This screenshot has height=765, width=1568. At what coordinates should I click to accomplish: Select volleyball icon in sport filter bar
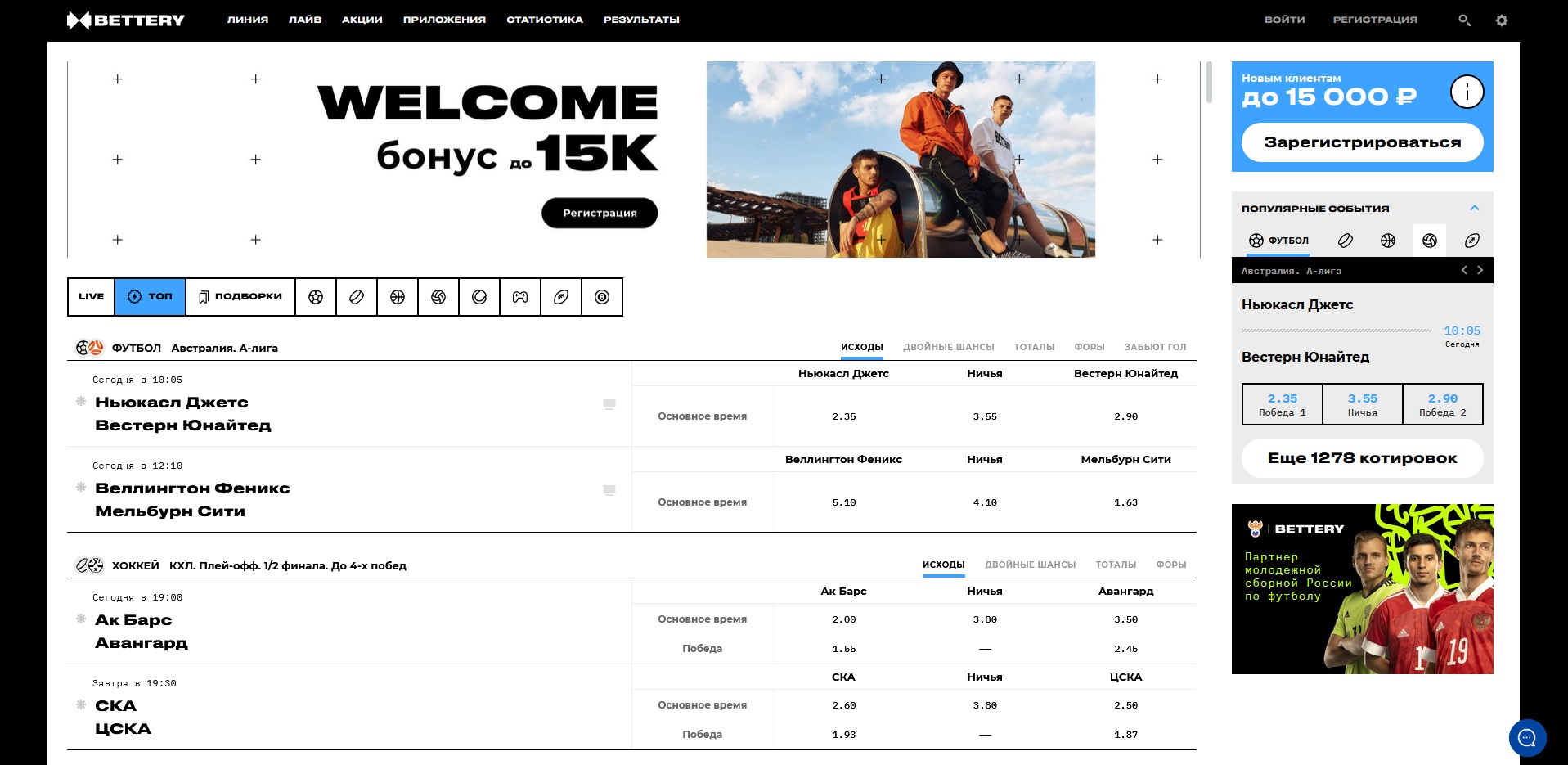(438, 297)
